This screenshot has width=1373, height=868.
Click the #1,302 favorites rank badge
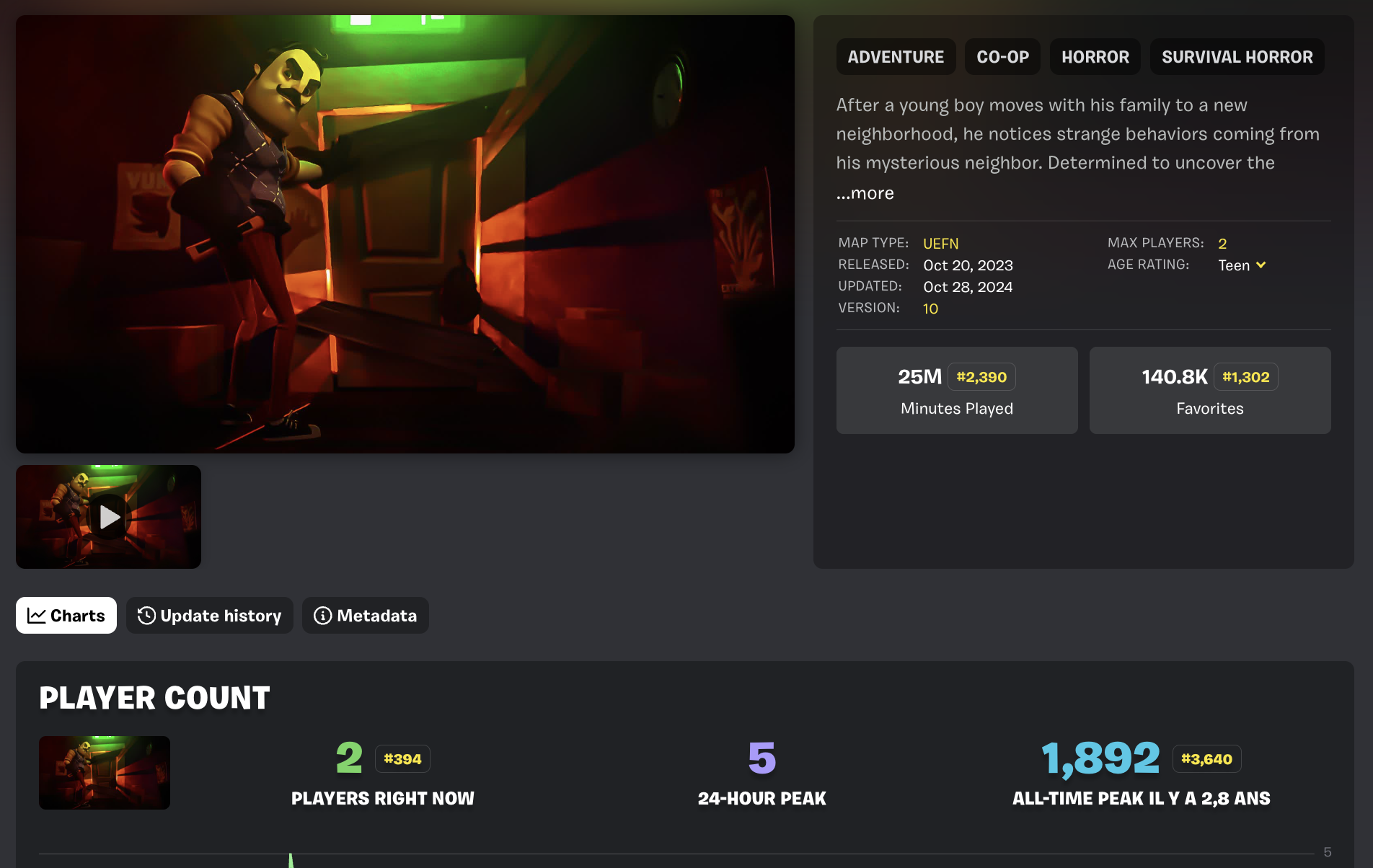(1246, 377)
